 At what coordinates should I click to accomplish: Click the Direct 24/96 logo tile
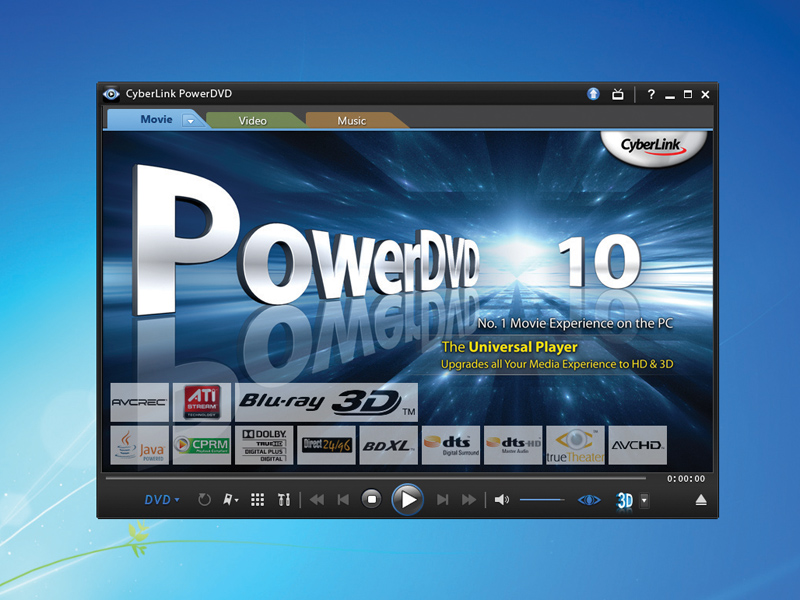click(x=327, y=445)
